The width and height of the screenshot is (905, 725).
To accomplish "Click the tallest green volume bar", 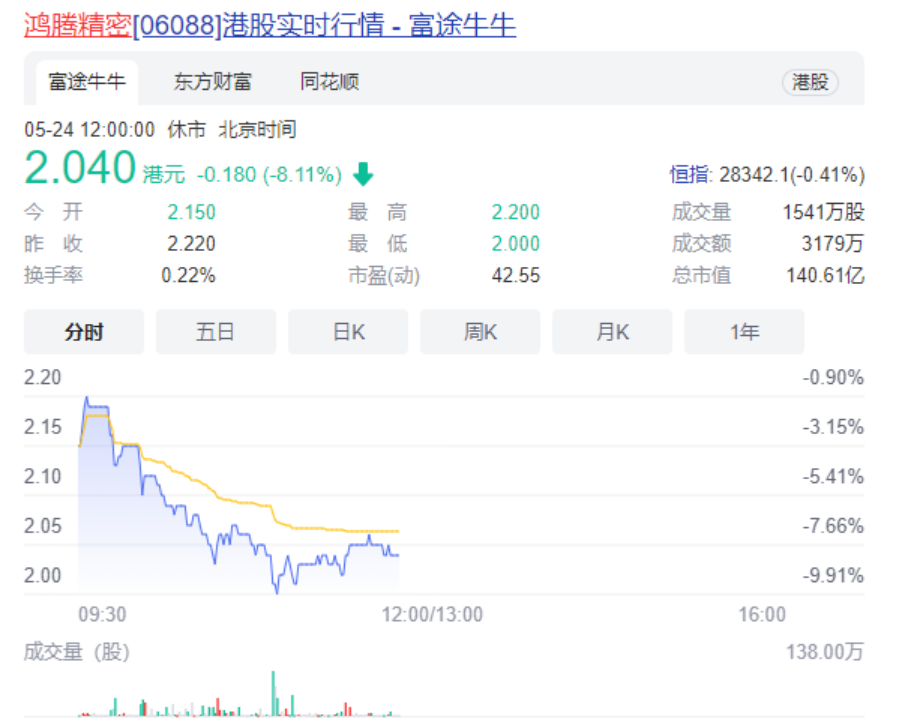I will 273,693.
